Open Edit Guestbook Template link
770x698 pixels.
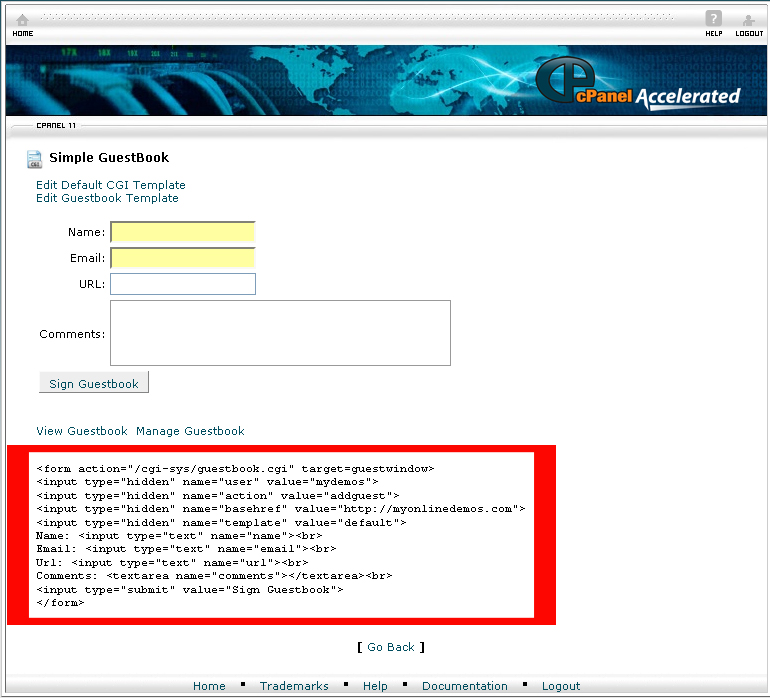tap(108, 198)
